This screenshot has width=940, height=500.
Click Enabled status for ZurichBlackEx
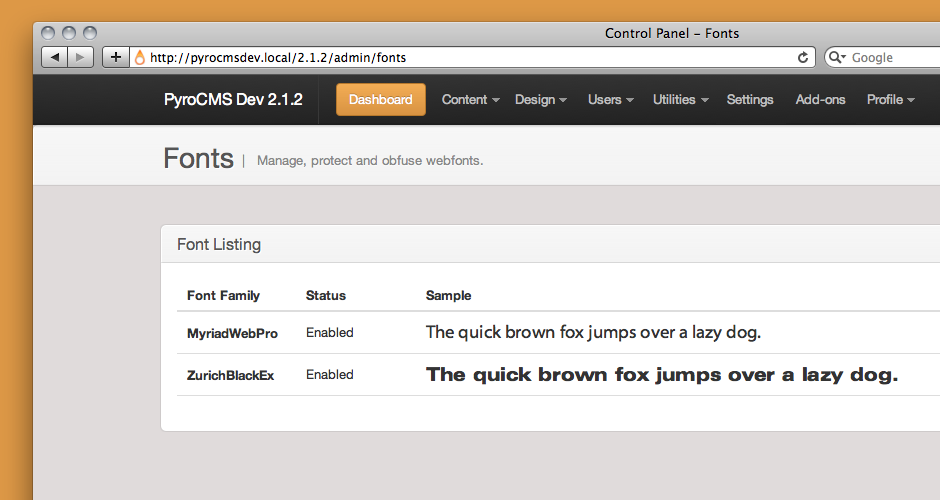330,375
